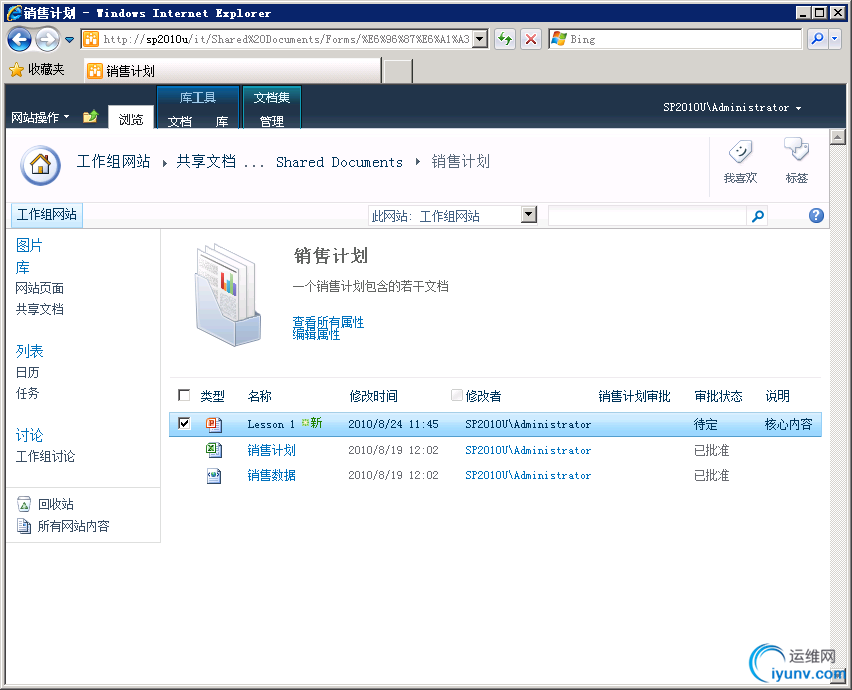Click the 标签 tags and notes icon
This screenshot has height=690, width=852.
(x=797, y=149)
